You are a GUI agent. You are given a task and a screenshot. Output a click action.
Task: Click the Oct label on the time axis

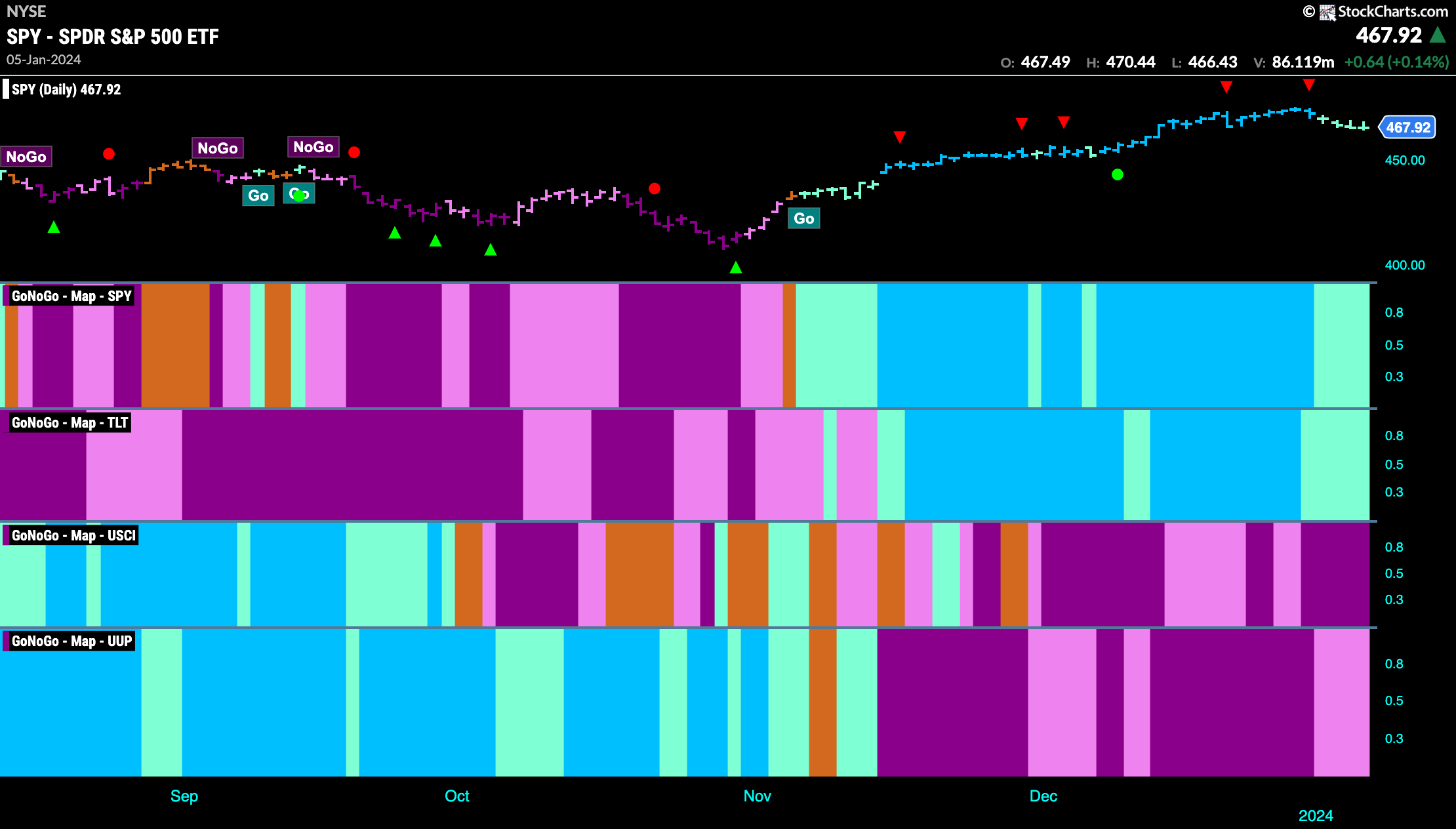click(x=457, y=796)
